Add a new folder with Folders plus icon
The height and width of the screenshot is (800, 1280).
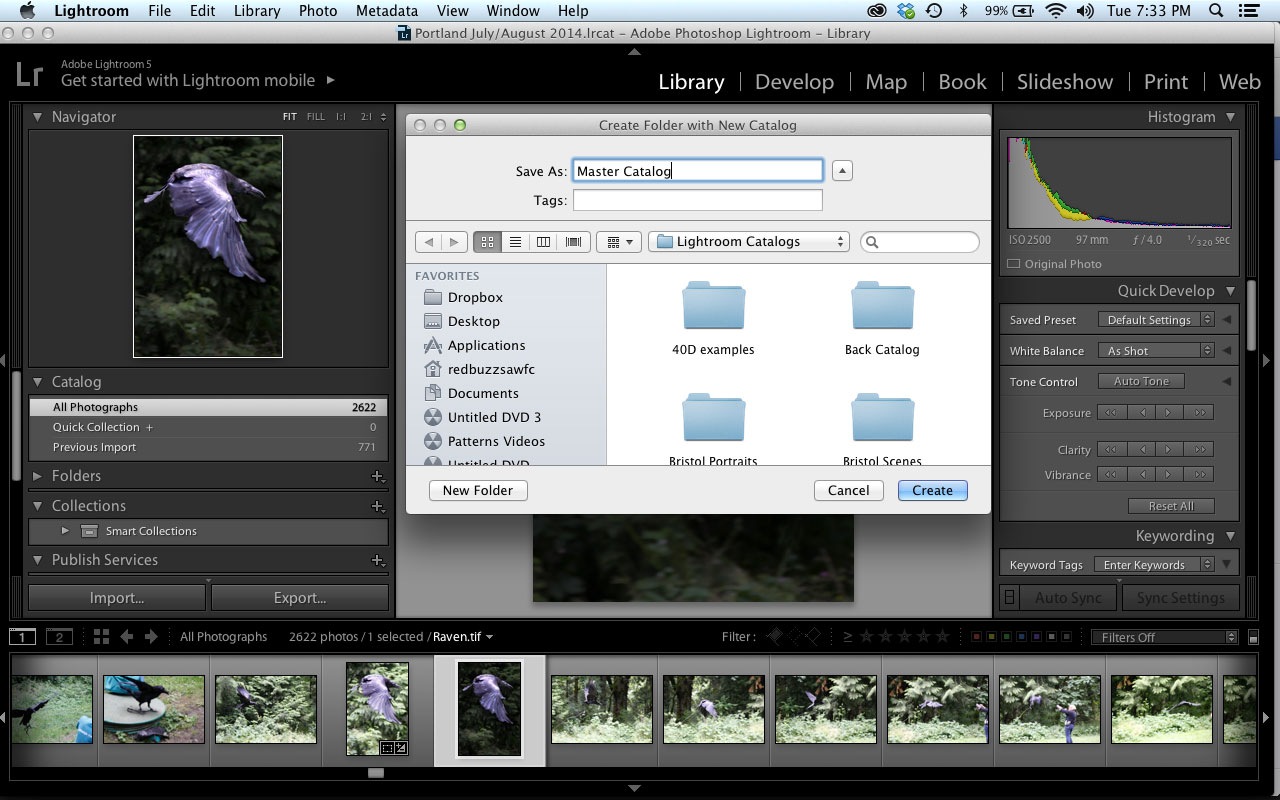tap(377, 477)
